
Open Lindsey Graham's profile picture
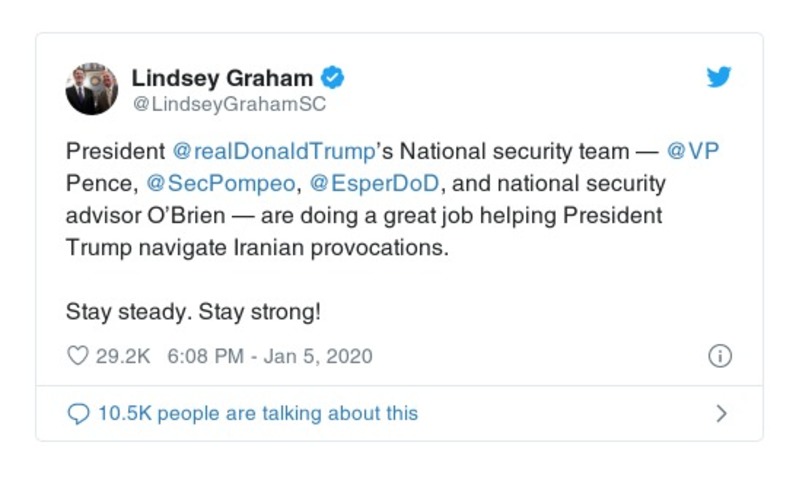(91, 89)
